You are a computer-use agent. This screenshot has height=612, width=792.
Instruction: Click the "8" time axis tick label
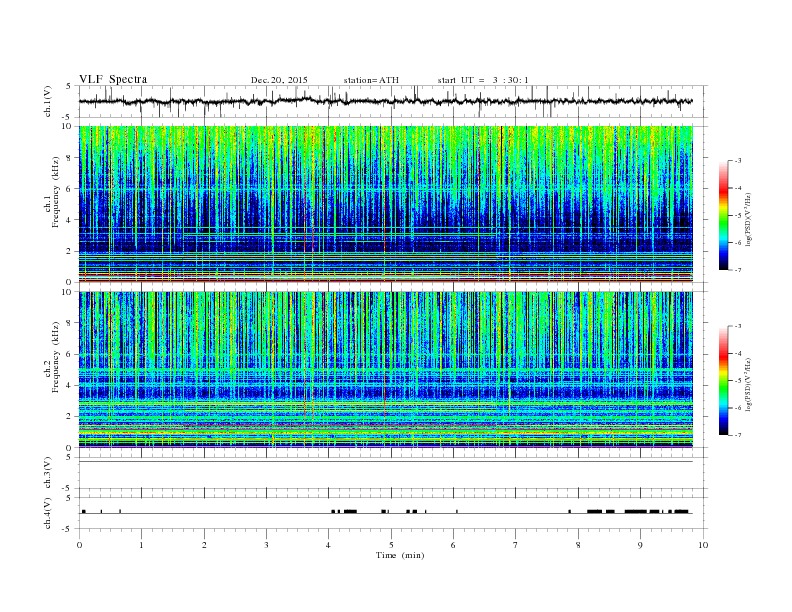click(x=578, y=545)
